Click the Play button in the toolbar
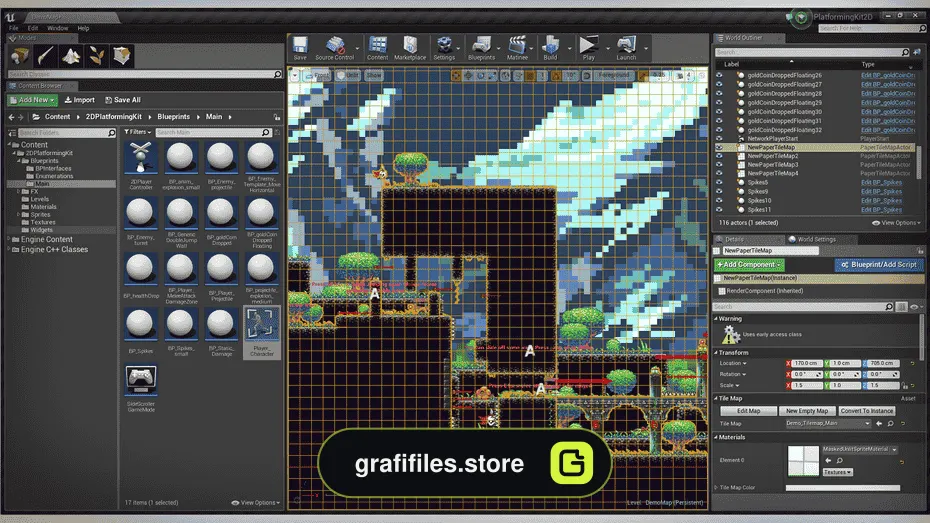 point(588,48)
